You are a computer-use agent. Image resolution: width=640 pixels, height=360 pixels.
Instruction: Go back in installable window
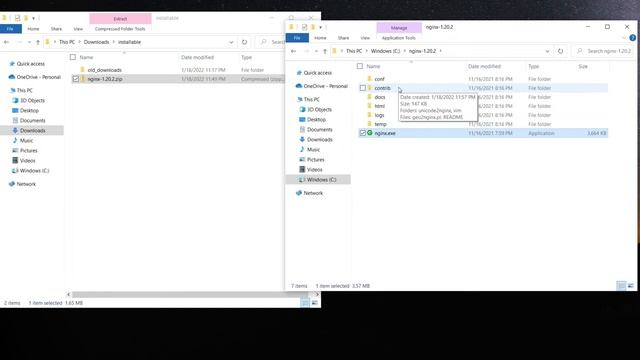pos(7,42)
